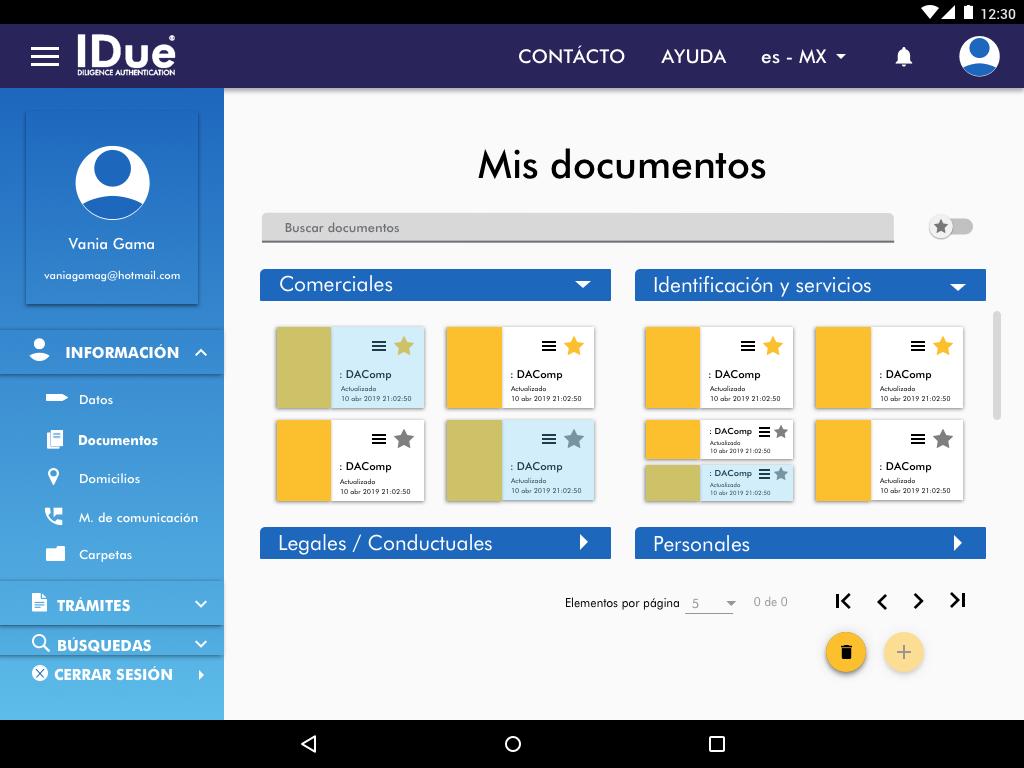This screenshot has width=1024, height=768.
Task: Click the CONTÁCTO link
Action: pos(571,57)
